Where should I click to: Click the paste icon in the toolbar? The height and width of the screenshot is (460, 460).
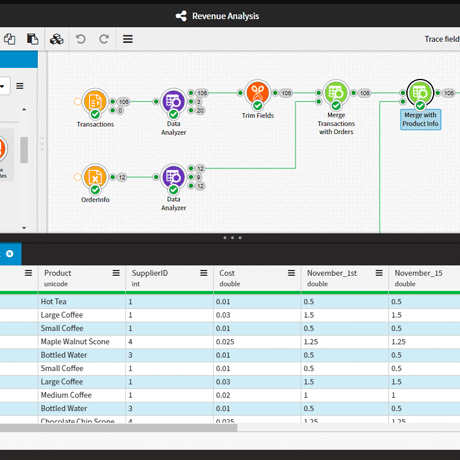coord(32,39)
